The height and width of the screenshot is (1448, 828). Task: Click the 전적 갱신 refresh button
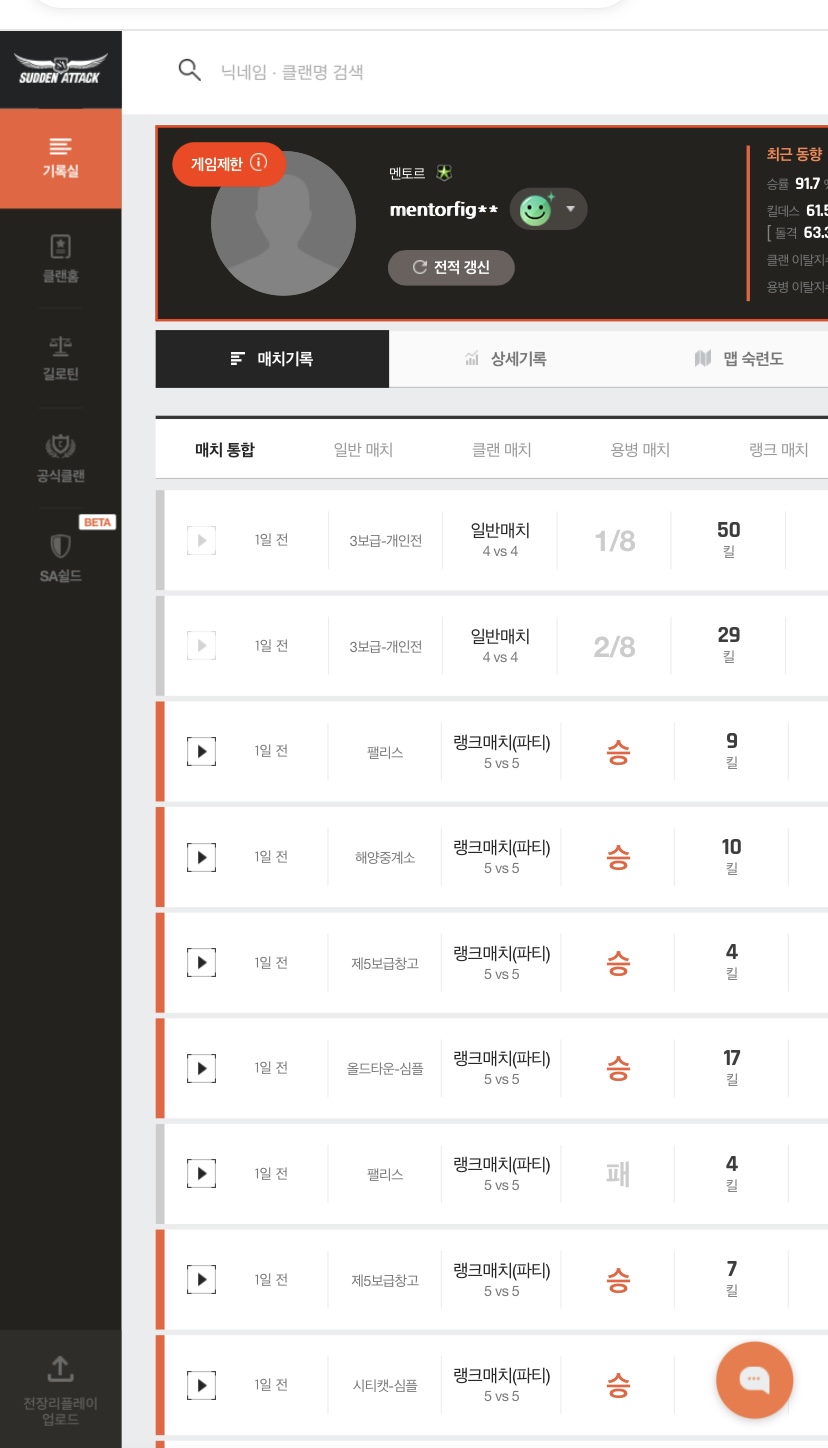point(451,268)
